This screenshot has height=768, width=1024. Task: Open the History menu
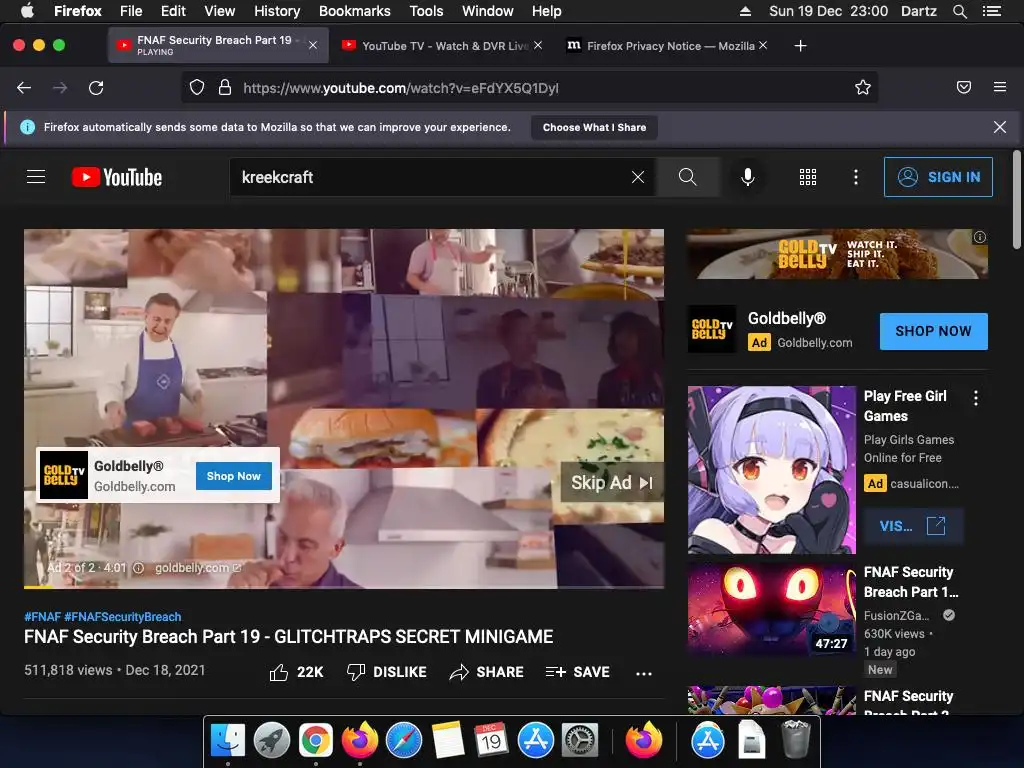[x=277, y=11]
